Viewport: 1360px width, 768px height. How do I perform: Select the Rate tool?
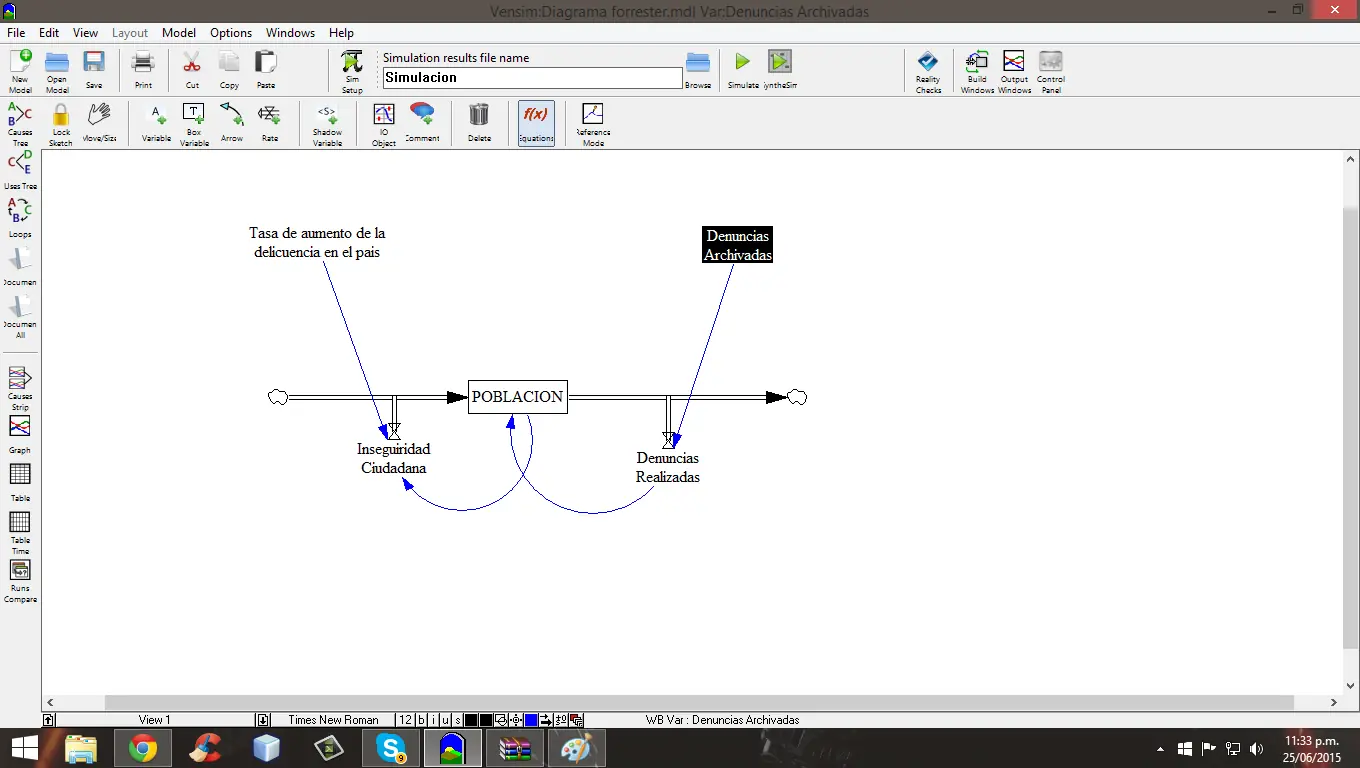click(x=270, y=122)
